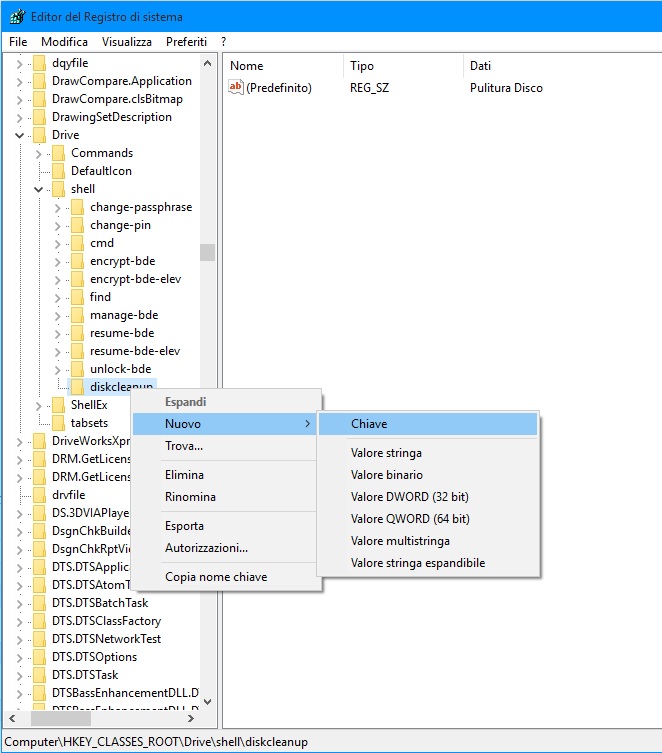Click Rinomina in context menu
The image size is (662, 753).
tap(224, 497)
